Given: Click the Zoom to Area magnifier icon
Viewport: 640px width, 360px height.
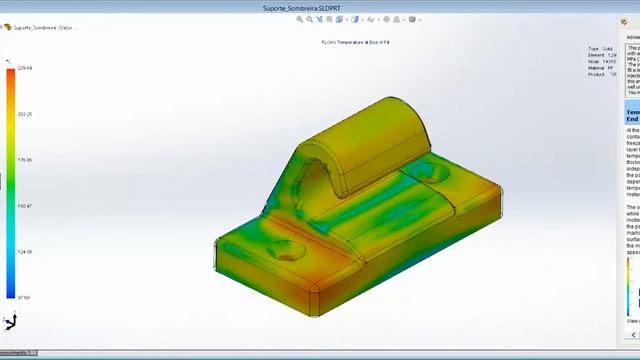Looking at the screenshot, I should click(309, 19).
